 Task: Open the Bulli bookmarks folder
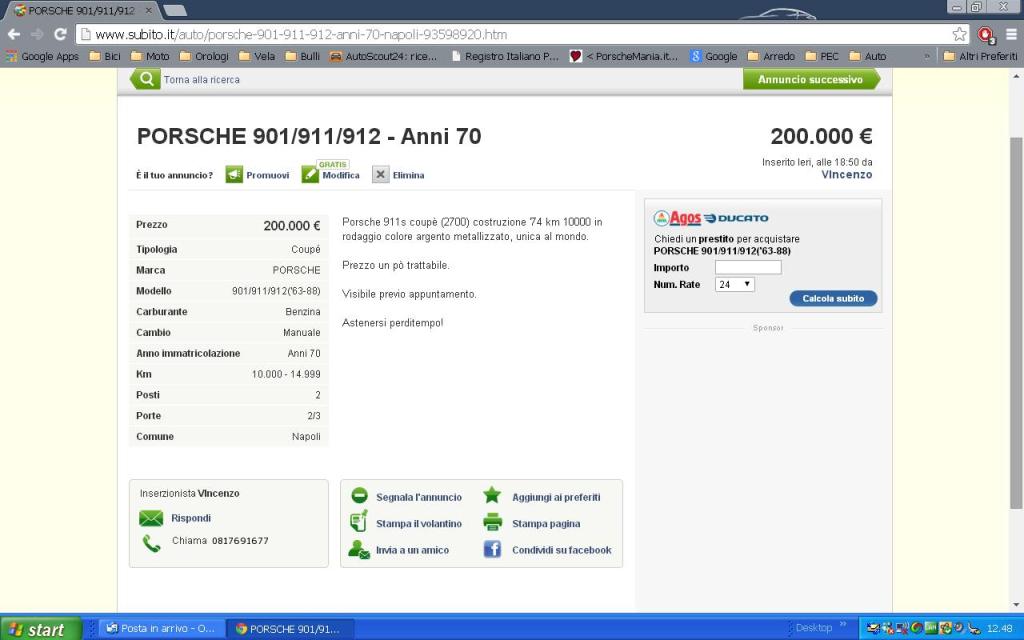[x=303, y=56]
